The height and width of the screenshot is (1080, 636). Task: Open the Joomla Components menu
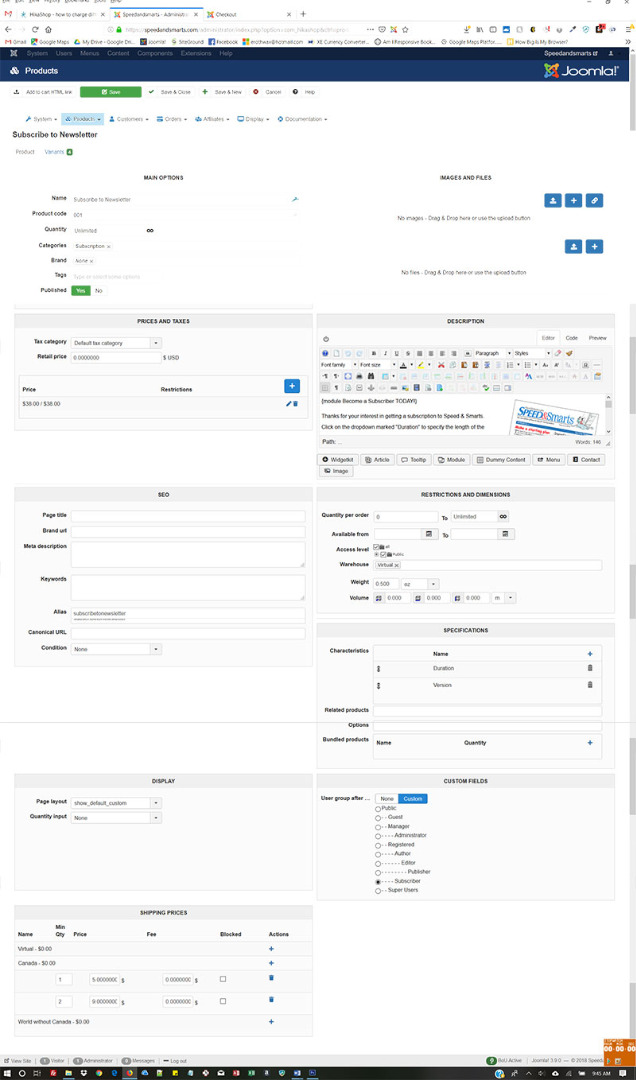coord(154,53)
